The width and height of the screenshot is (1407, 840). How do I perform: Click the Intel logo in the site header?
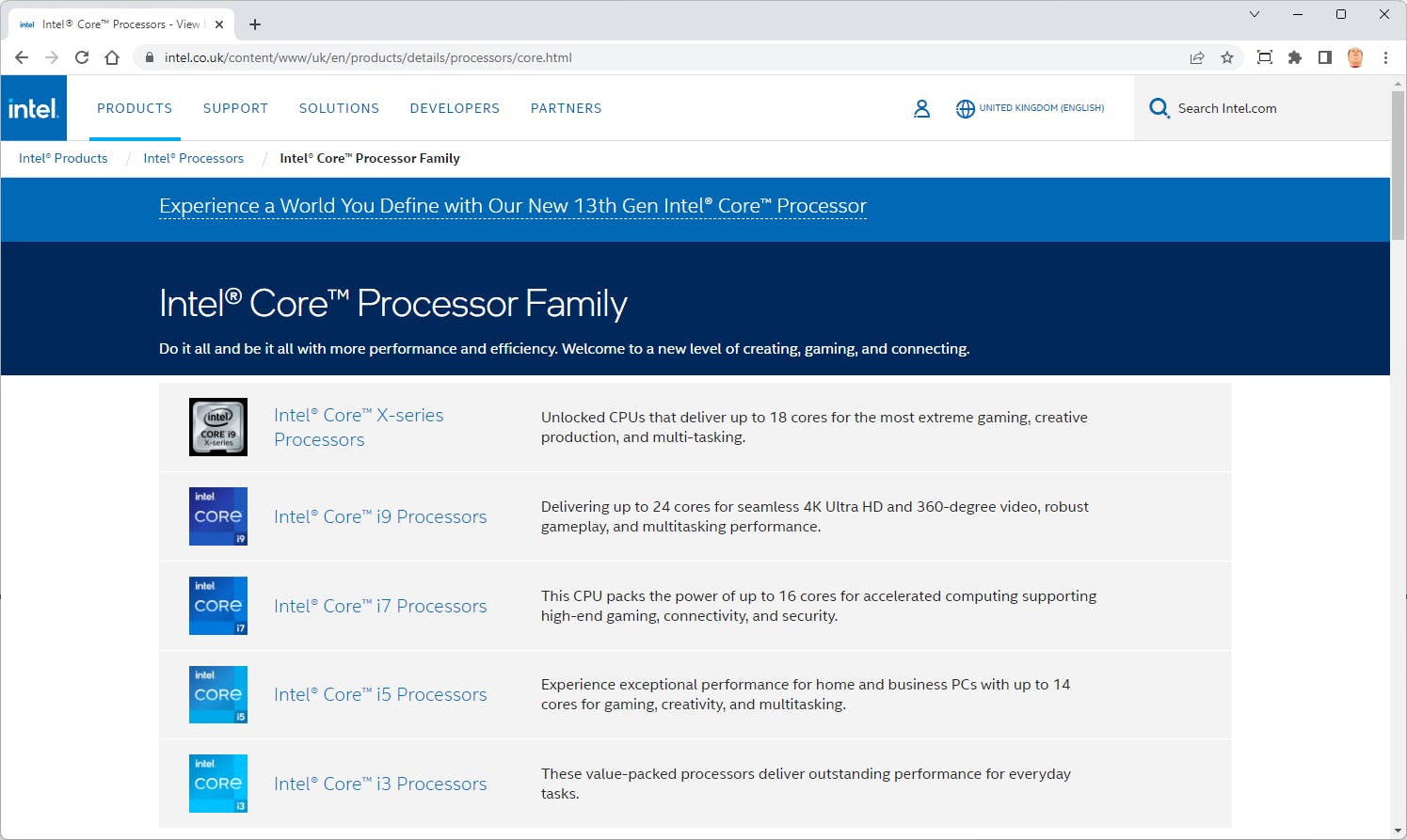tap(34, 108)
